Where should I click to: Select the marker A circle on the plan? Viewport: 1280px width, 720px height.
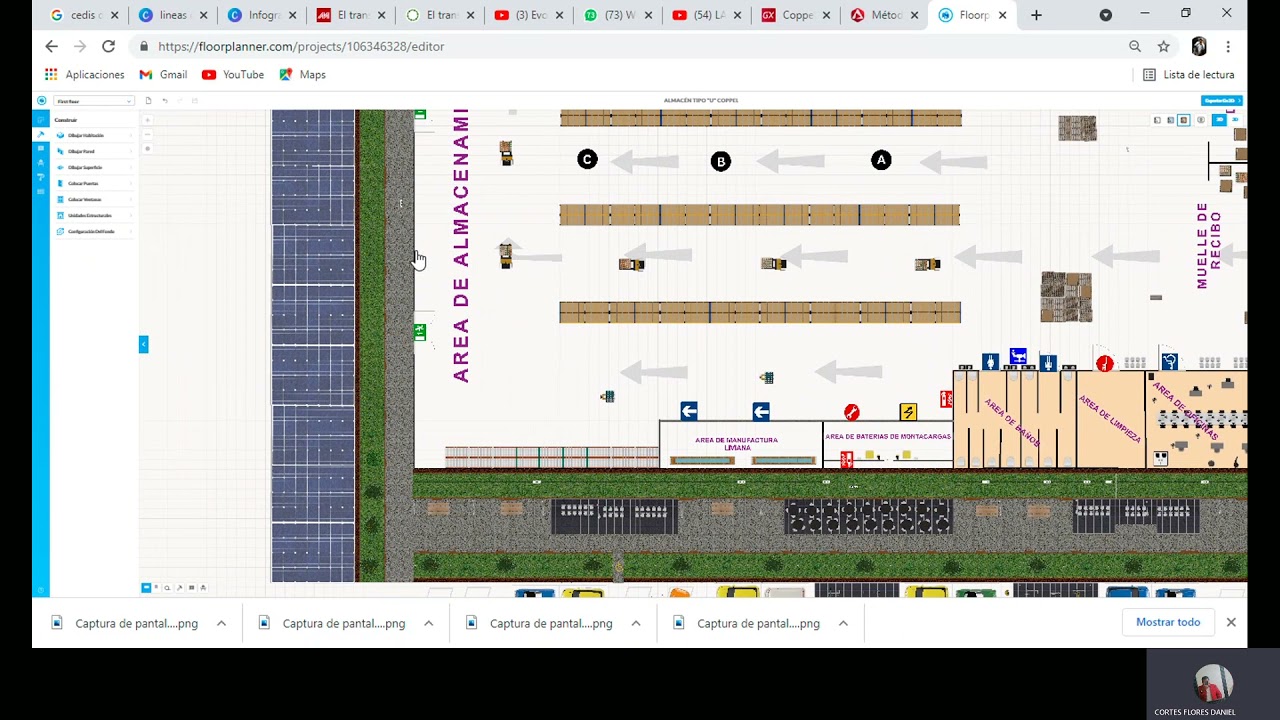pyautogui.click(x=881, y=160)
